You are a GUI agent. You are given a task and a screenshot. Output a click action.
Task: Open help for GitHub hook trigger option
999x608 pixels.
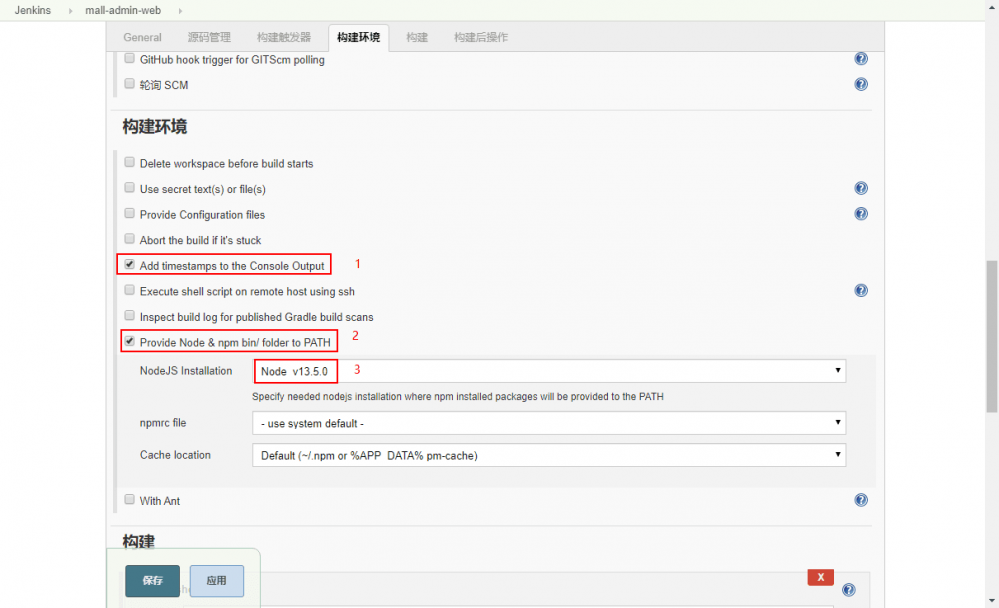(861, 59)
